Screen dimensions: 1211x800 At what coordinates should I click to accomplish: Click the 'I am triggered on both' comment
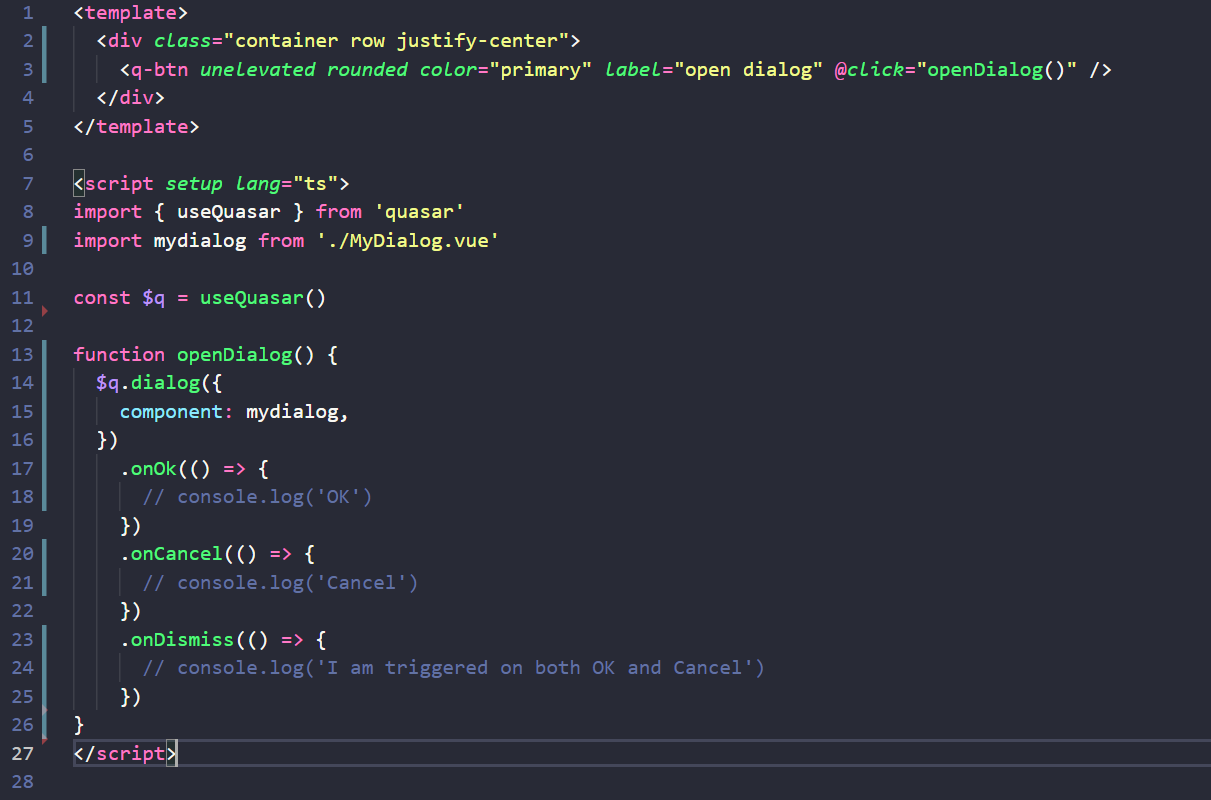[x=454, y=667]
